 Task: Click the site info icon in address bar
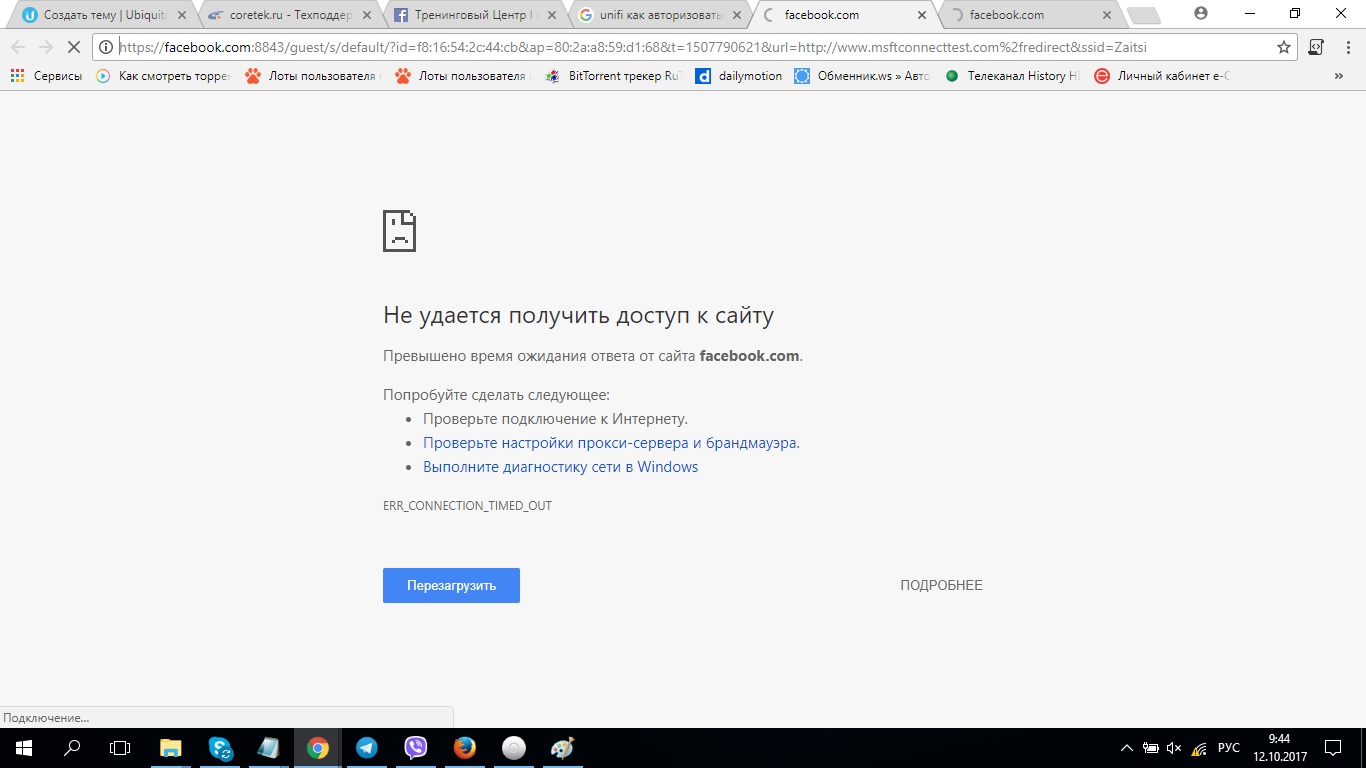pyautogui.click(x=106, y=47)
